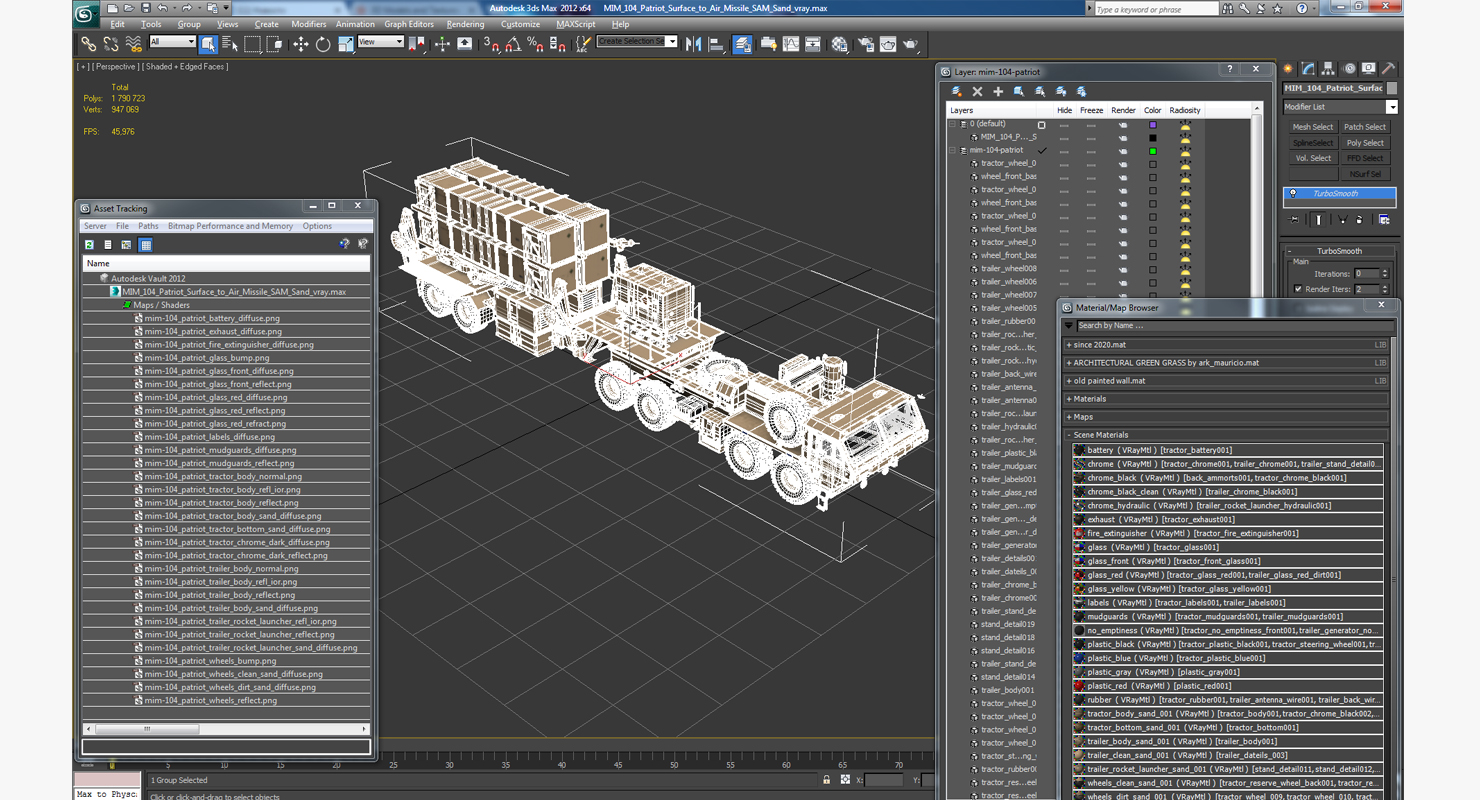Click the Mesh Select button
This screenshot has height=800, width=1480.
coord(1312,127)
